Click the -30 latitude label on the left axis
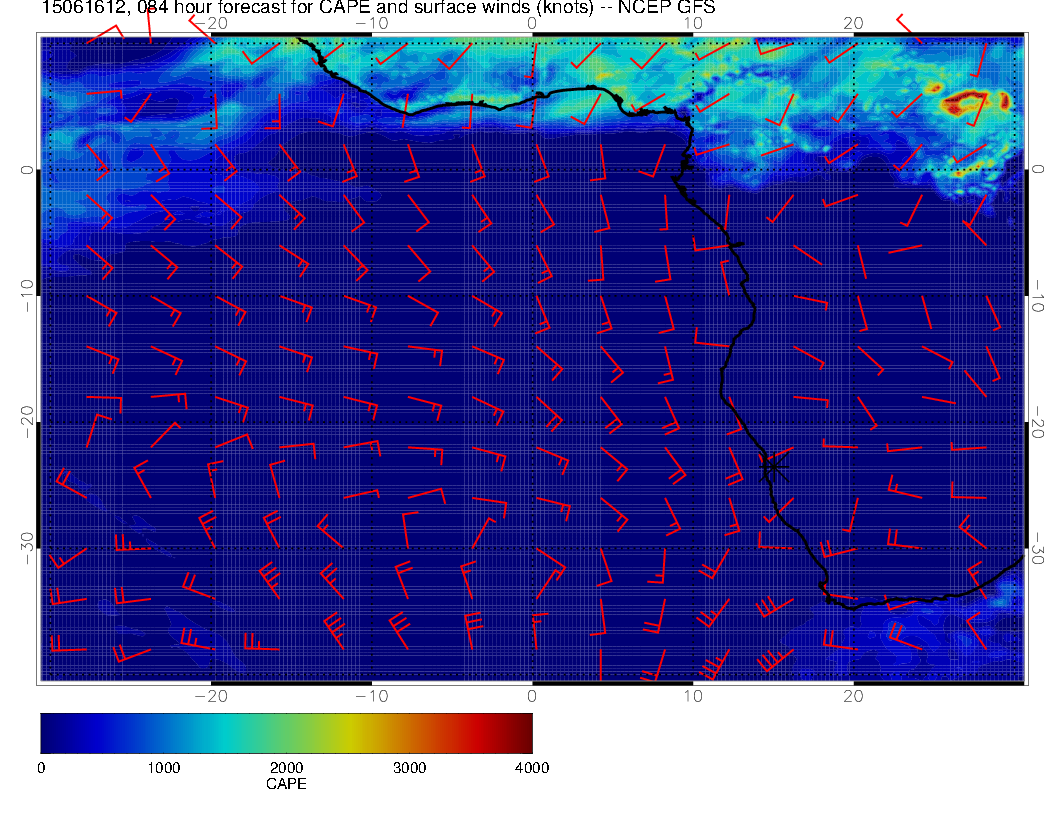Image resolution: width=1056 pixels, height=816 pixels. (x=27, y=545)
